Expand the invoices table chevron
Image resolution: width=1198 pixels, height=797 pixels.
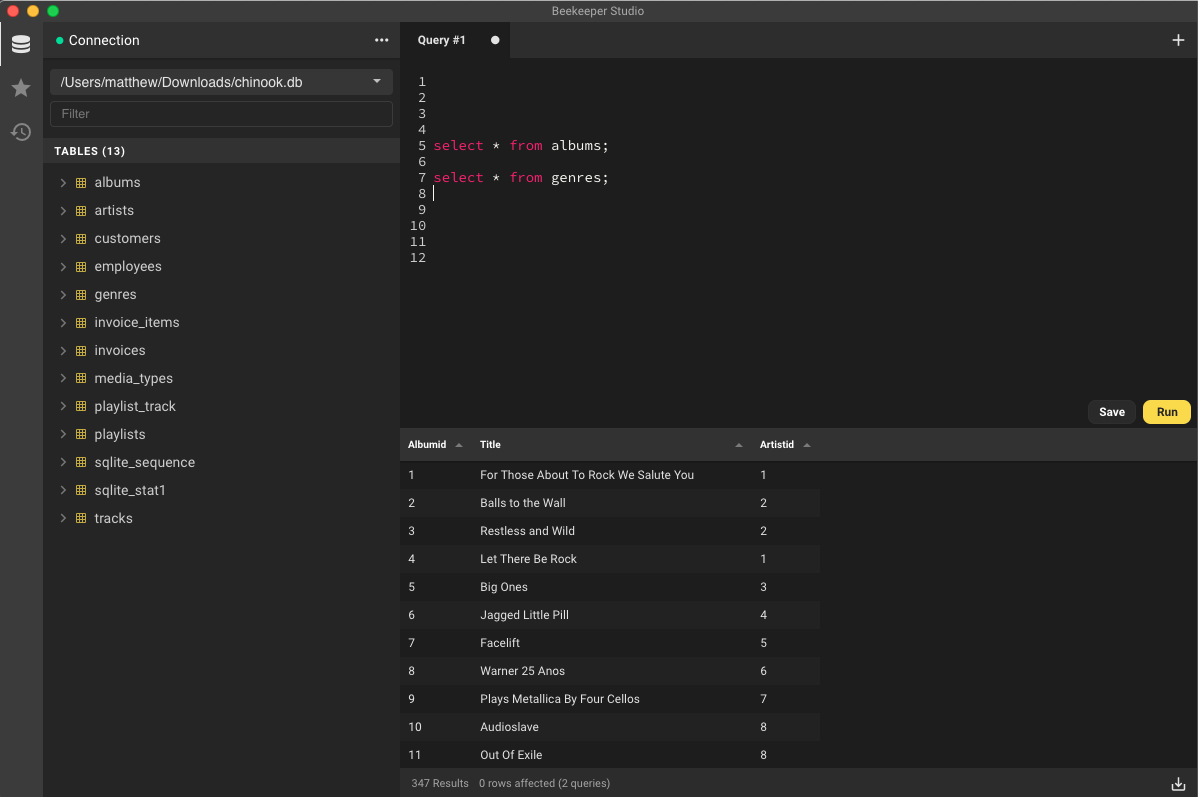pos(63,351)
